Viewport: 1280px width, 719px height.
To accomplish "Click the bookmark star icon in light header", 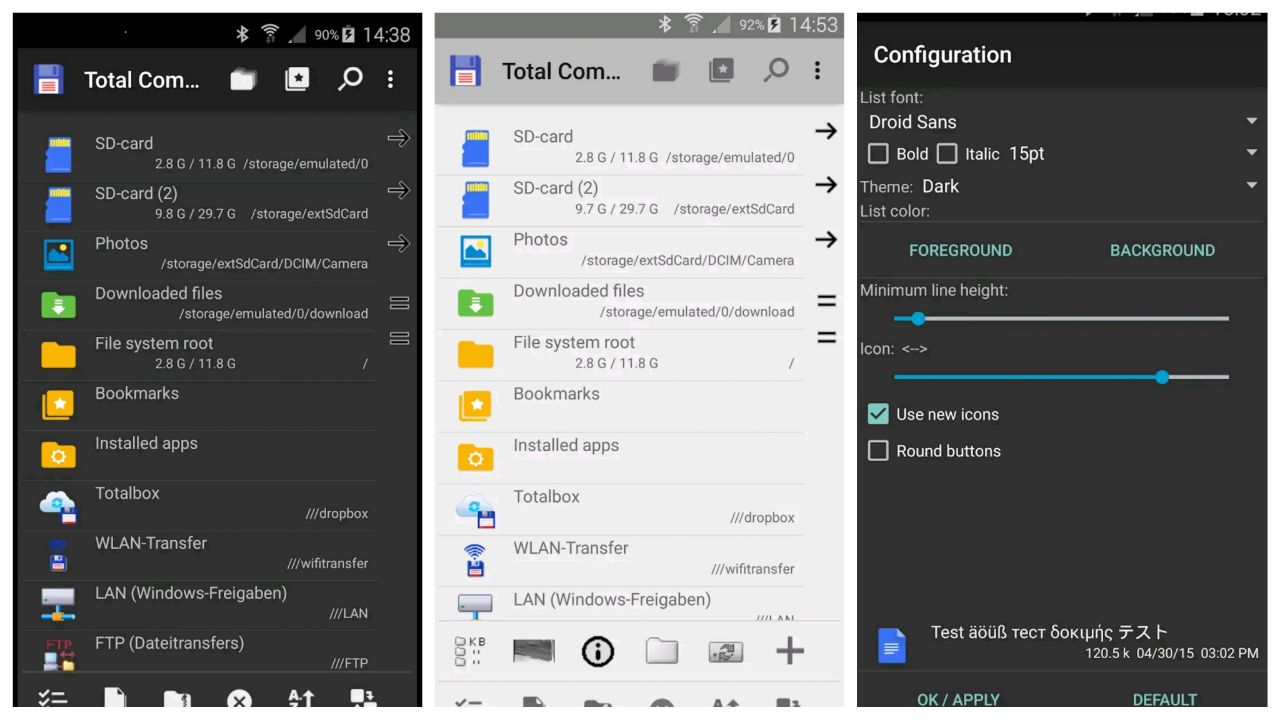I will coord(721,70).
